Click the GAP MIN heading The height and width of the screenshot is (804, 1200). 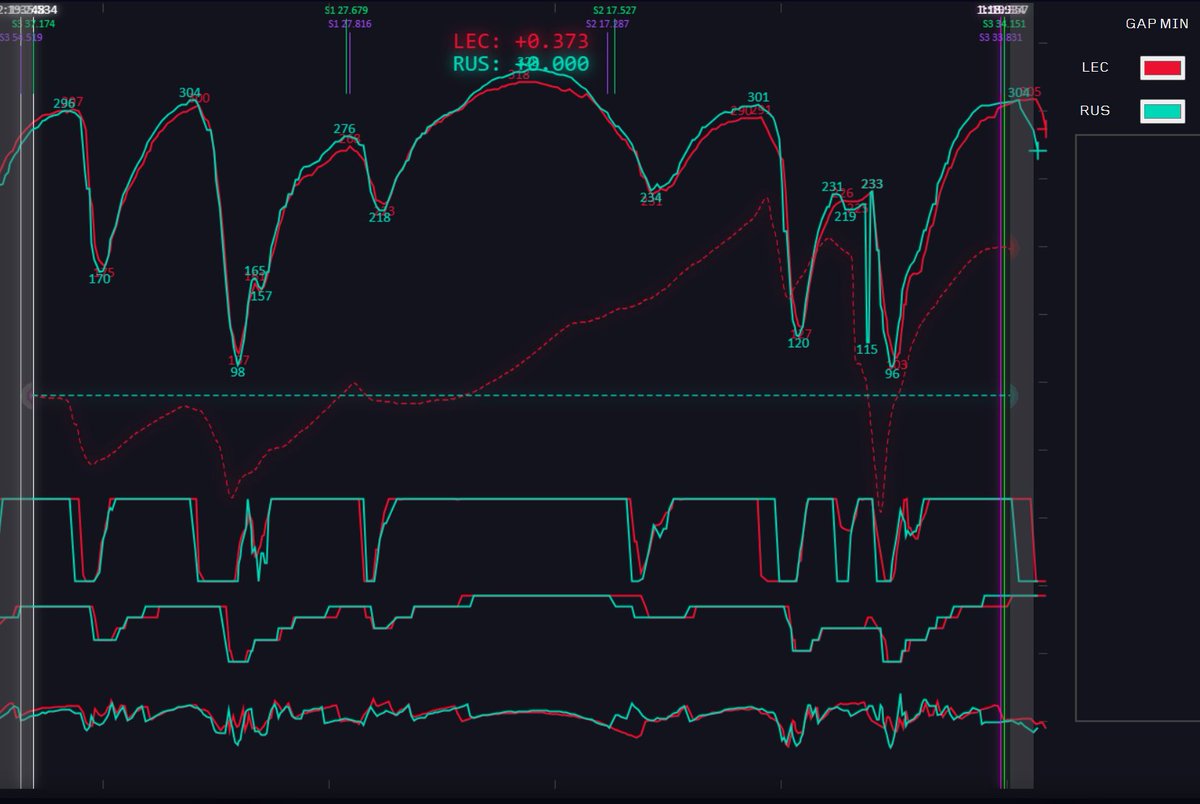1157,23
